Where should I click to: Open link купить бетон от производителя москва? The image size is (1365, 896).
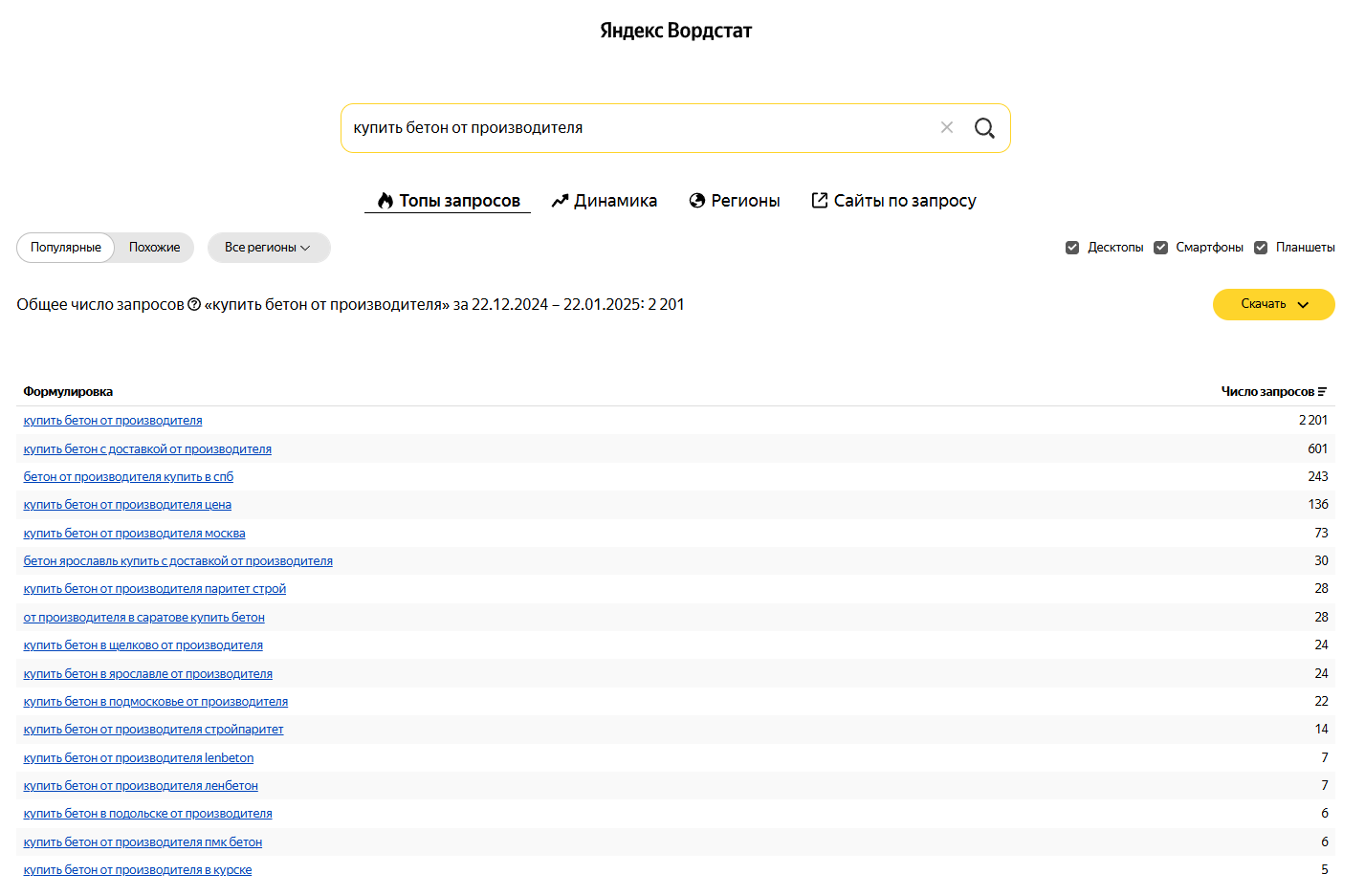[134, 534]
